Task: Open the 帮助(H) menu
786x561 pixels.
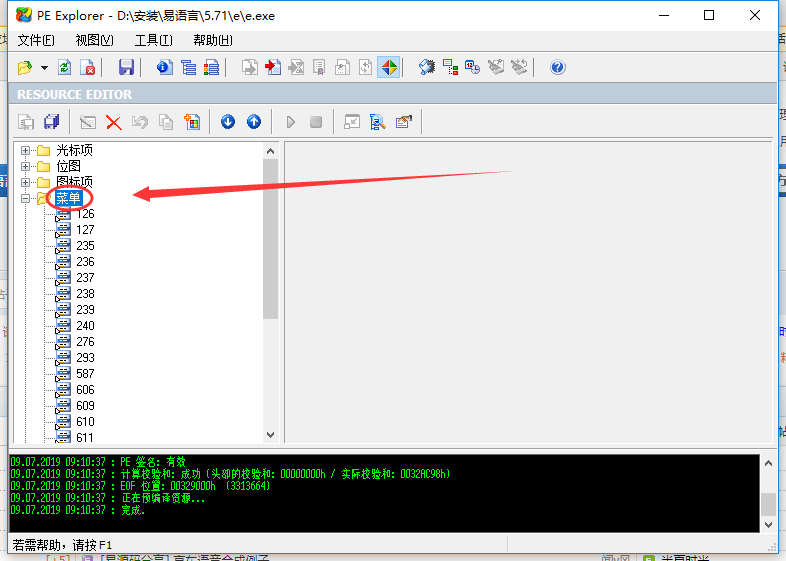Action: (x=212, y=40)
